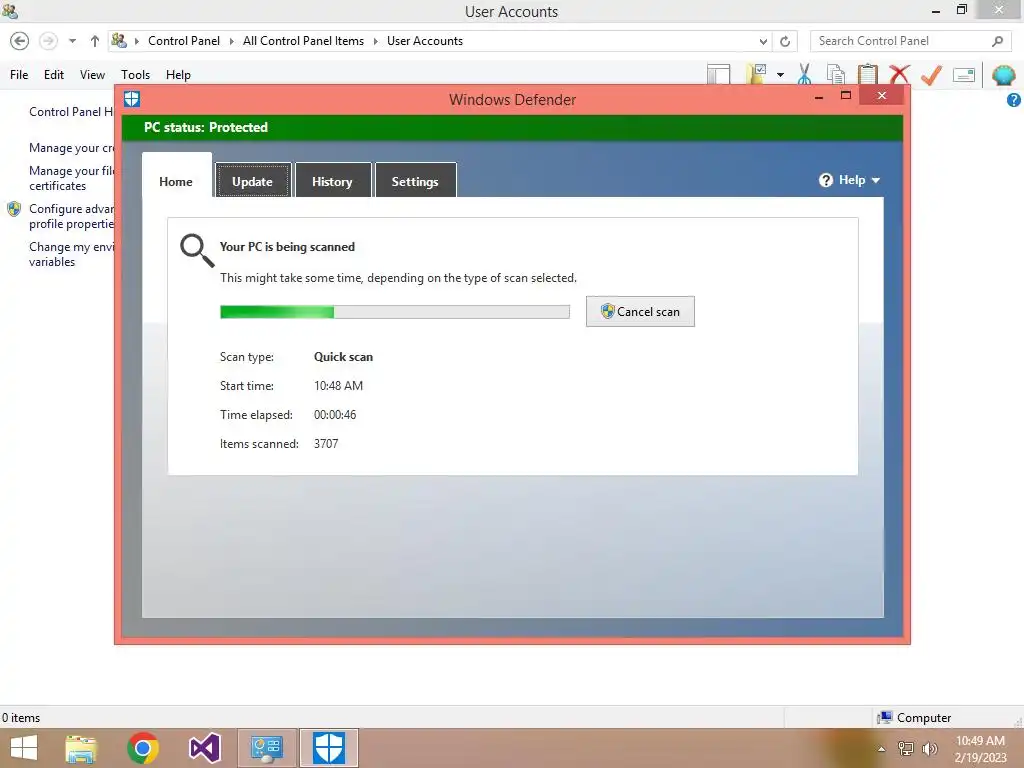Click the 'Quick scan' scan type value

344,357
